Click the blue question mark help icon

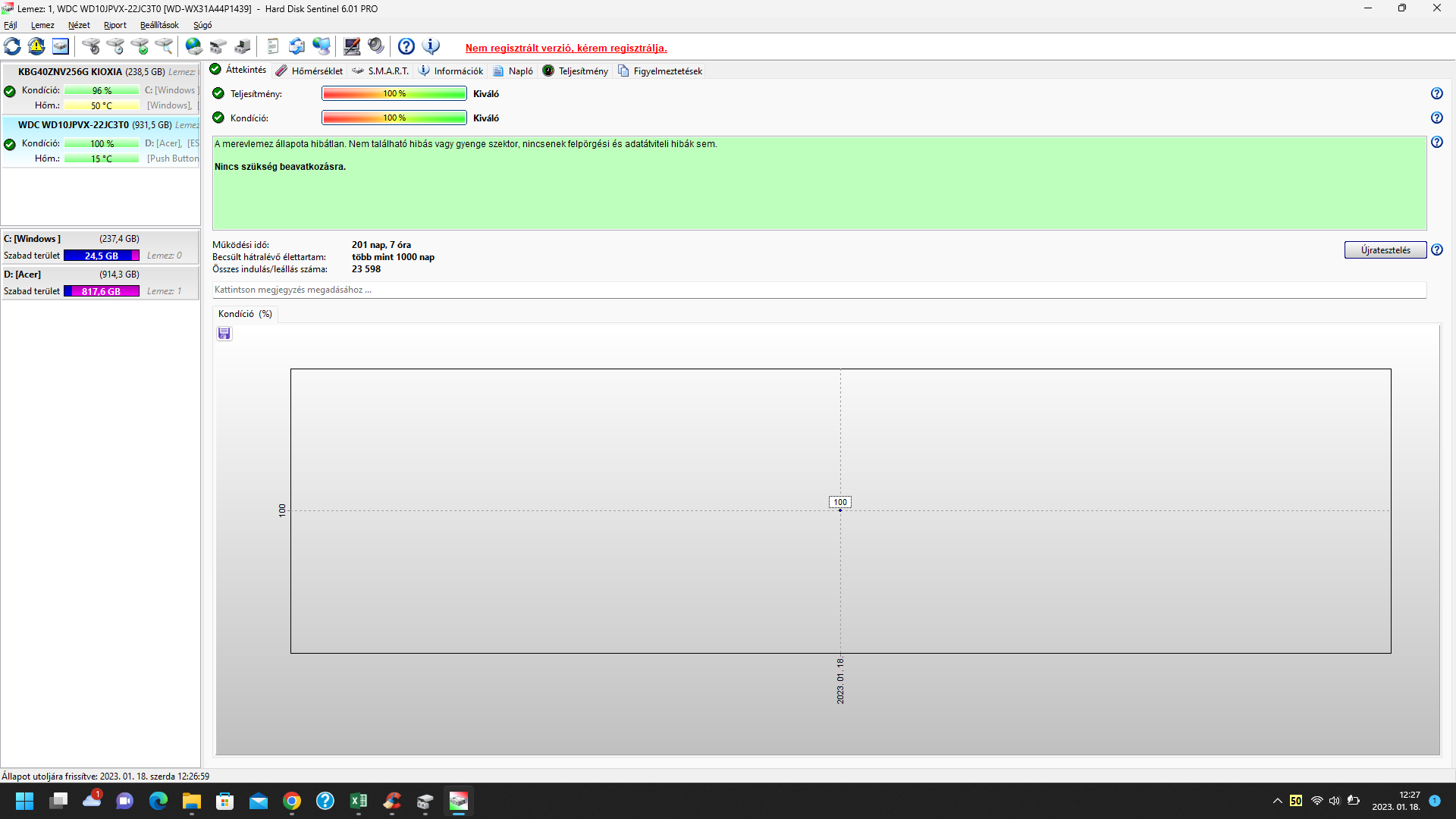pos(406,46)
